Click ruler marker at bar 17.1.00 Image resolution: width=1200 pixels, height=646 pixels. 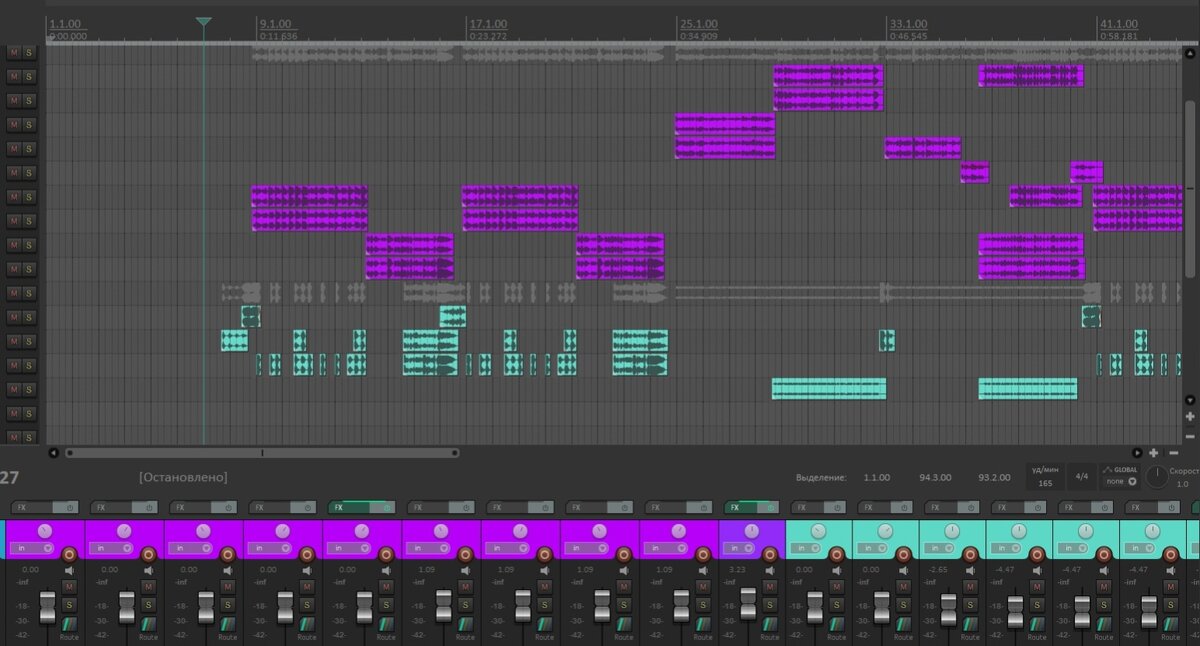[x=488, y=24]
